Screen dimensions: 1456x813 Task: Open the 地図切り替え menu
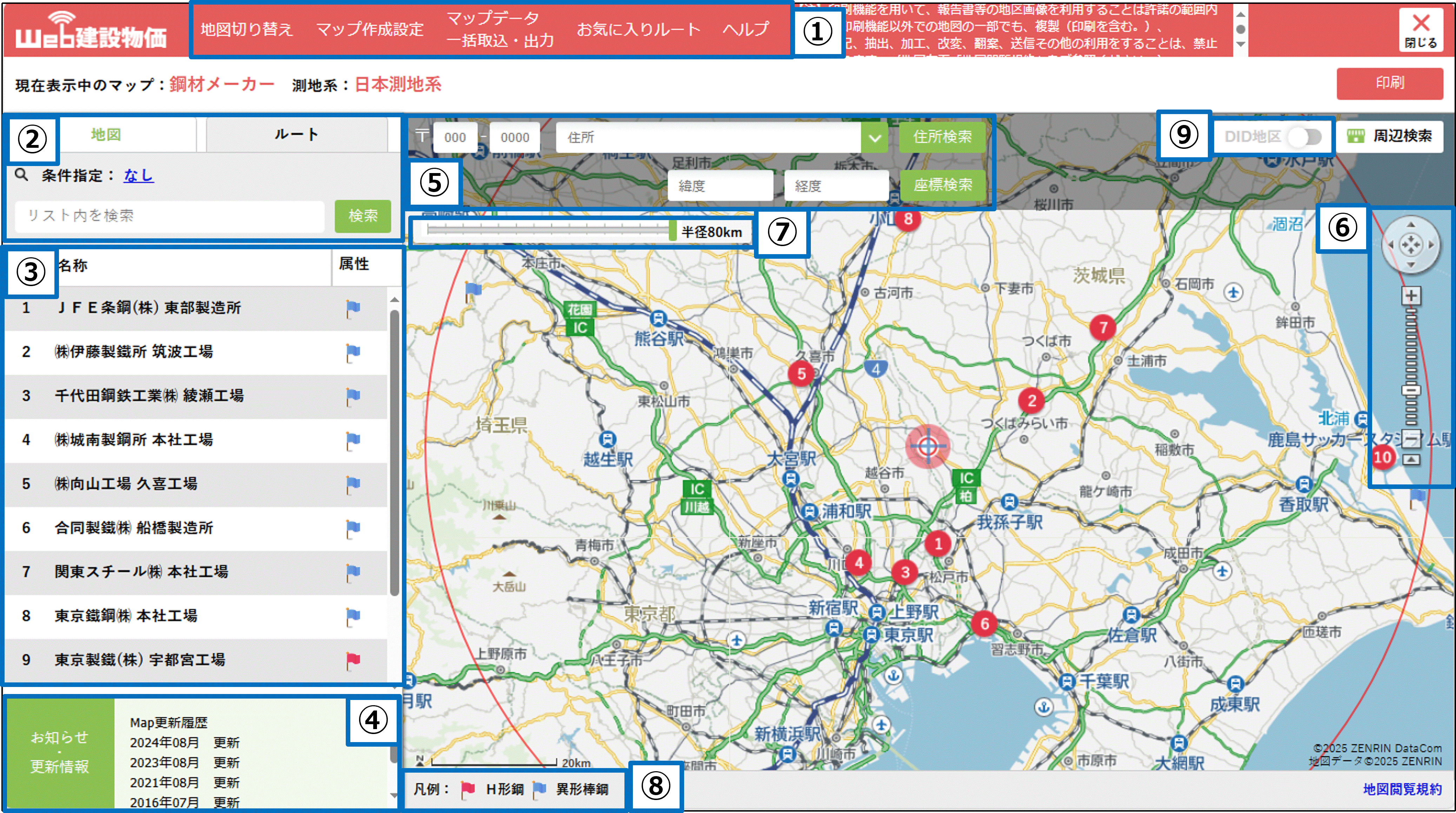click(x=246, y=29)
